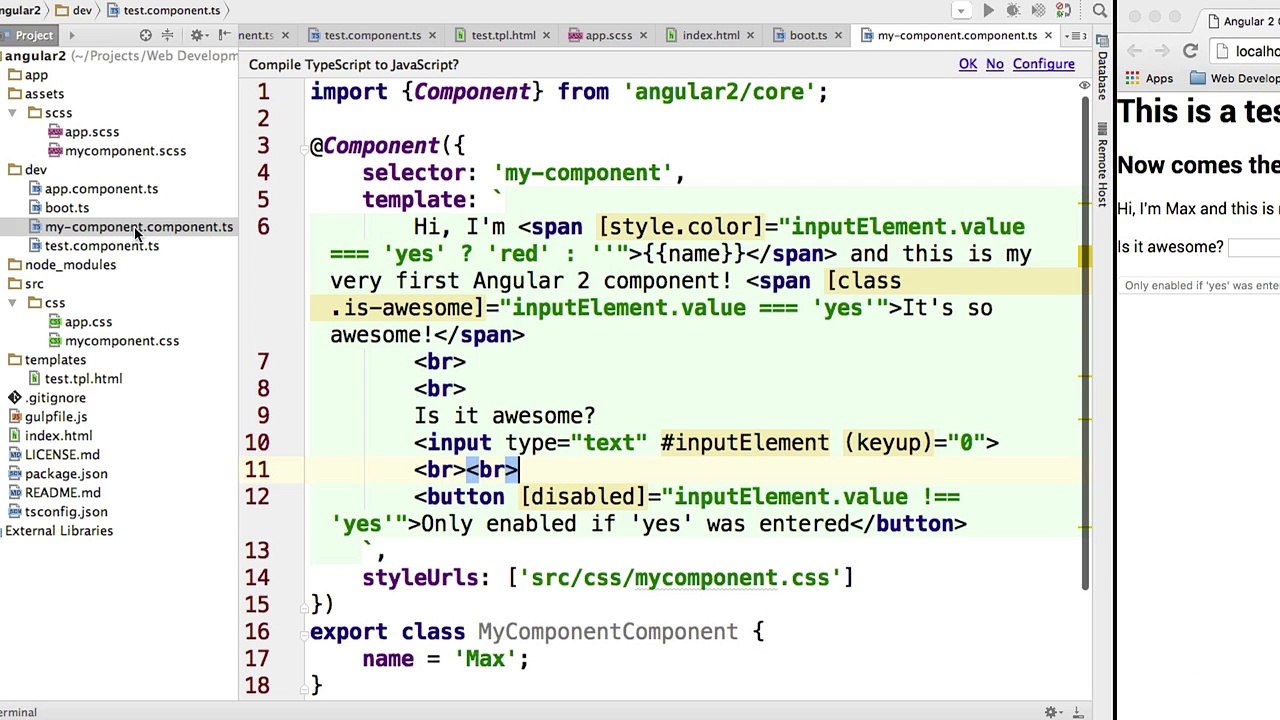Click Configure in the compile prompt
Image resolution: width=1280 pixels, height=720 pixels.
(x=1043, y=64)
